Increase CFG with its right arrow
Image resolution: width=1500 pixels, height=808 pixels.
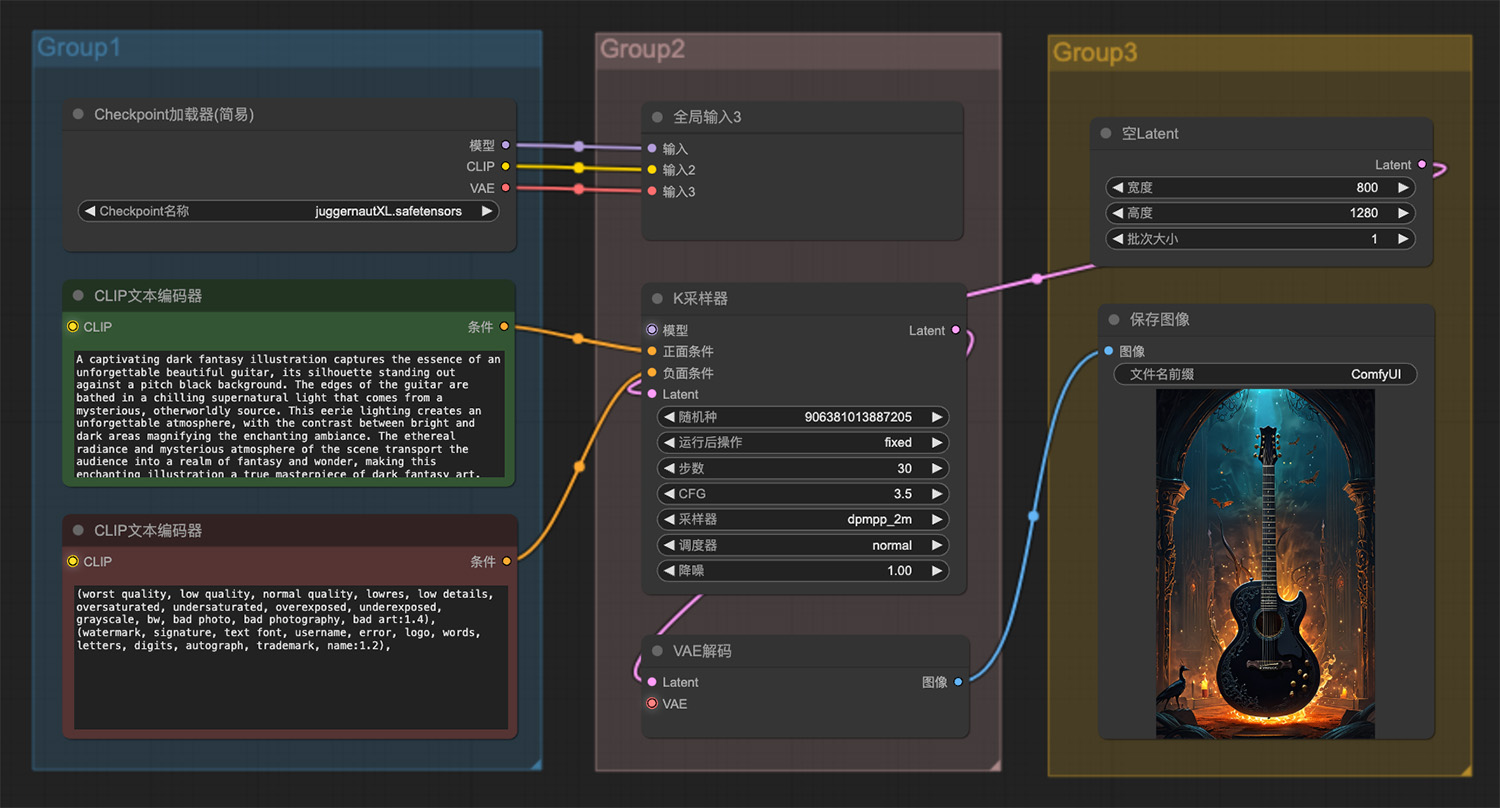point(936,493)
